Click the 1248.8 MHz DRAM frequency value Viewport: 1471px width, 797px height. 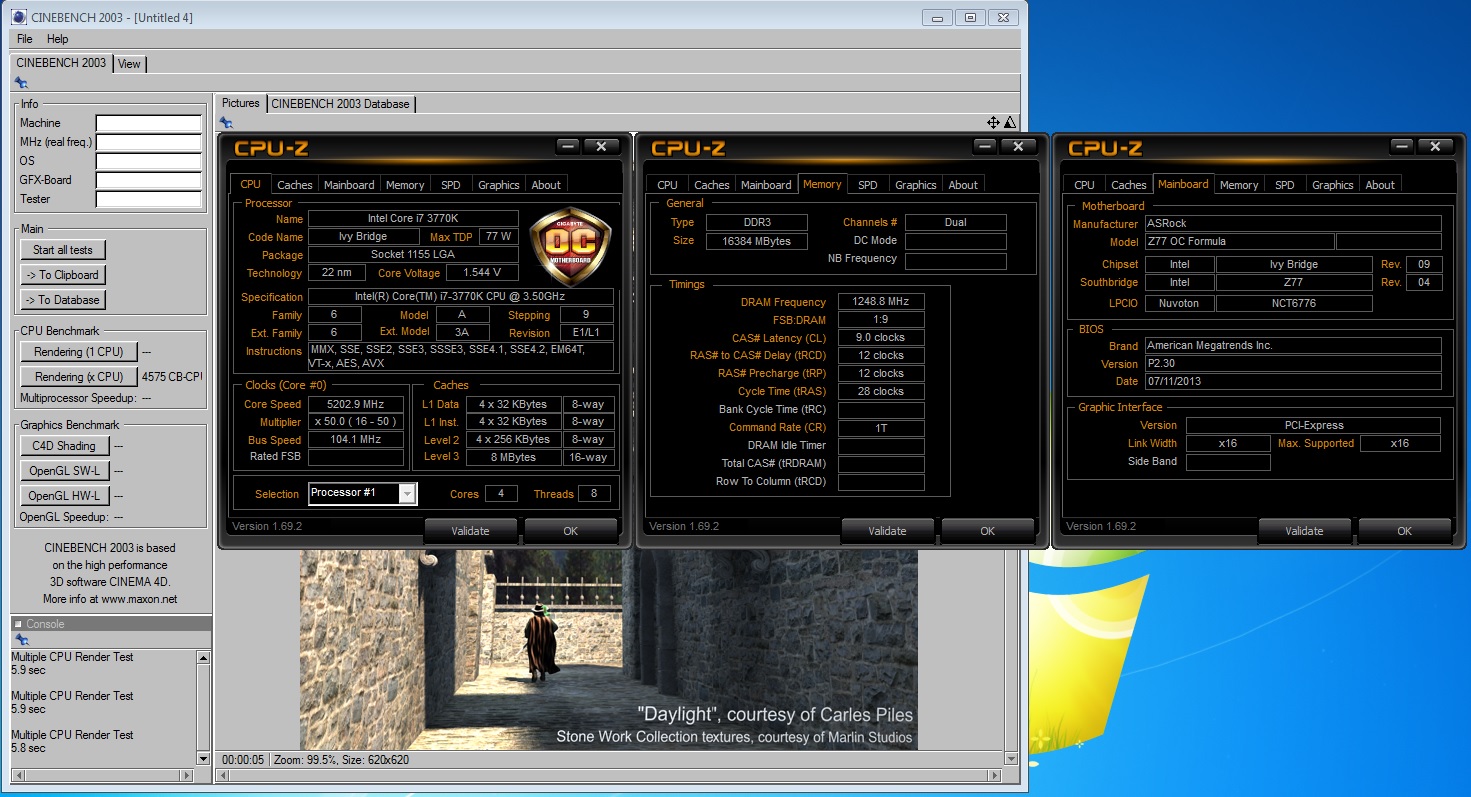point(881,302)
